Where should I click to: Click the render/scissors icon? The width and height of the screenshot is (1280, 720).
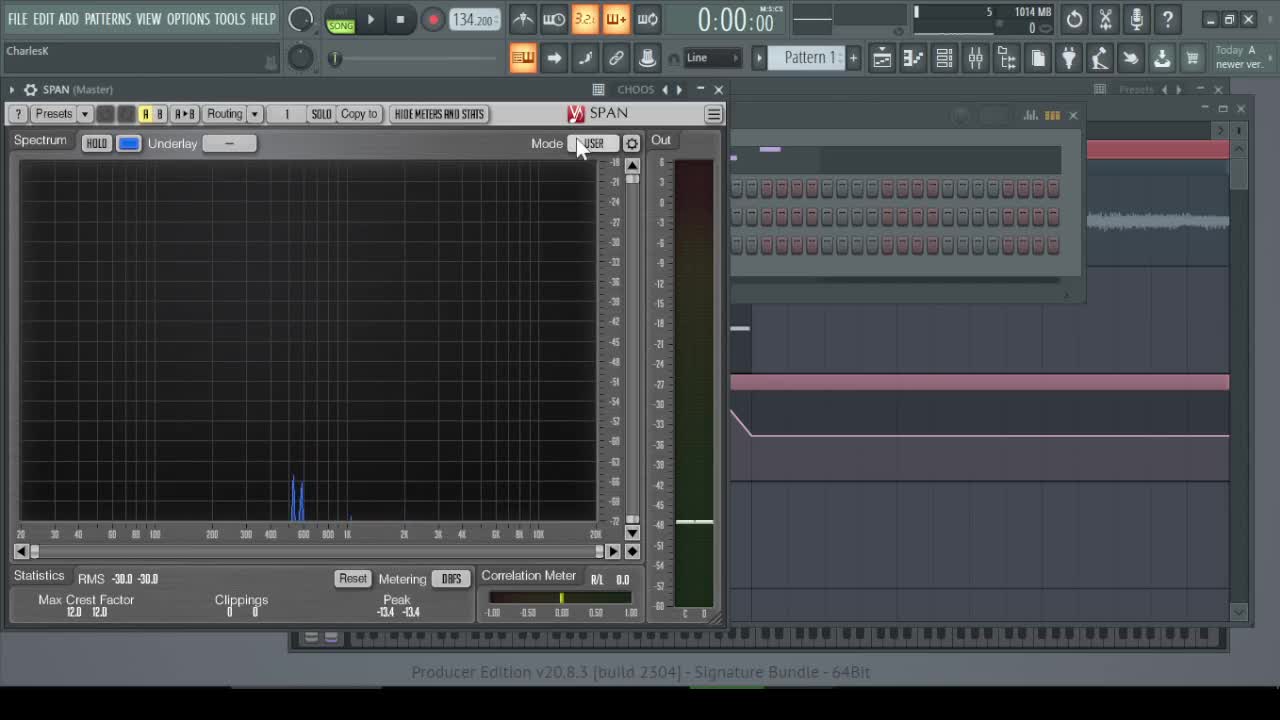1105,19
